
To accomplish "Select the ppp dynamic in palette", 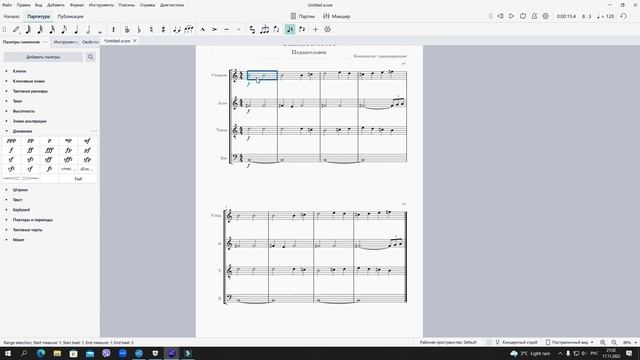I will click(x=11, y=141).
